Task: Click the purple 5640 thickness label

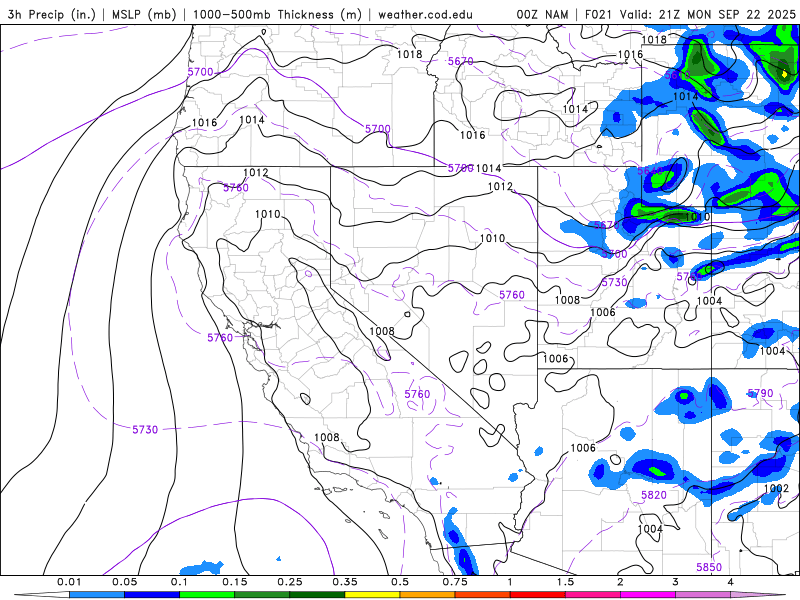Action: tap(650, 170)
